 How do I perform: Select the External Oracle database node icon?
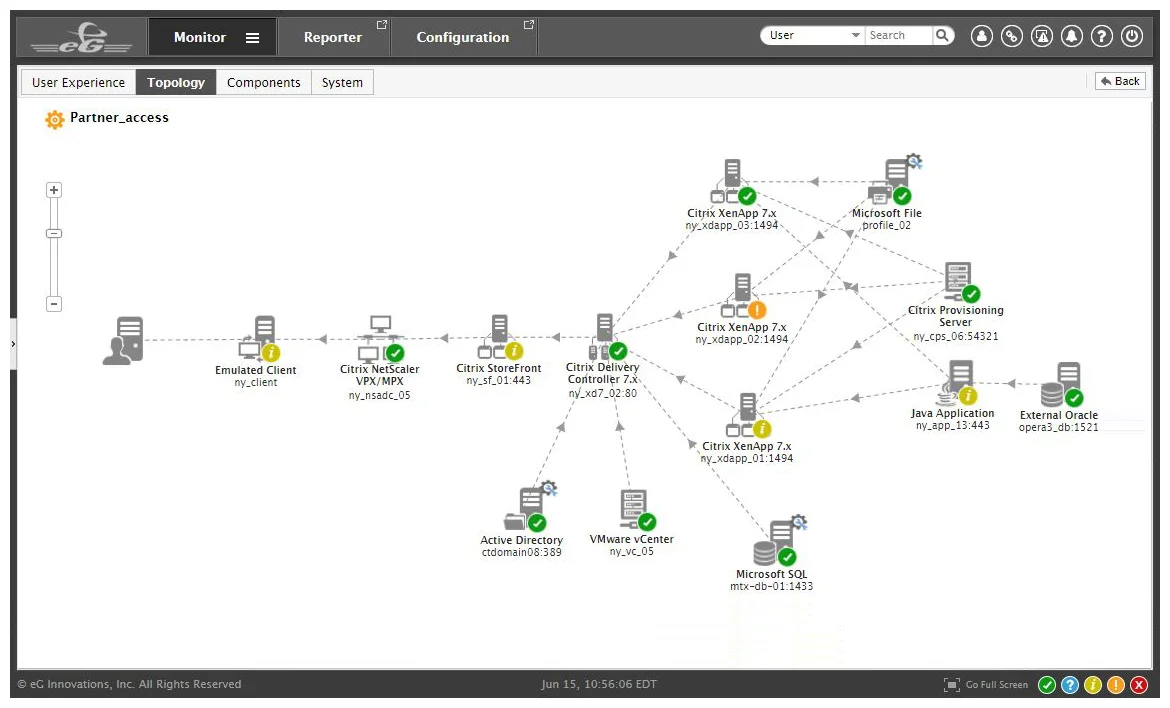(1062, 385)
